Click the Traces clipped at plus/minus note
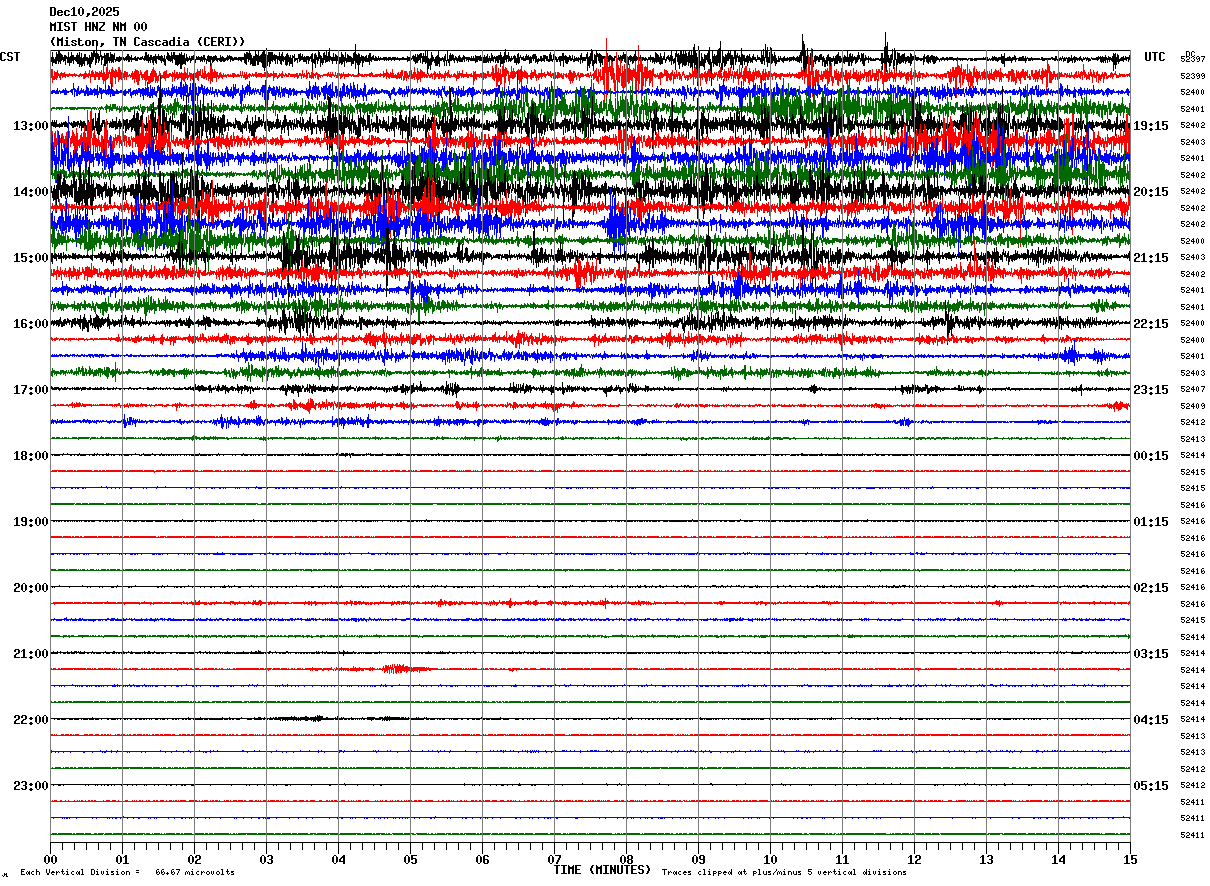The image size is (1210, 886). click(784, 872)
